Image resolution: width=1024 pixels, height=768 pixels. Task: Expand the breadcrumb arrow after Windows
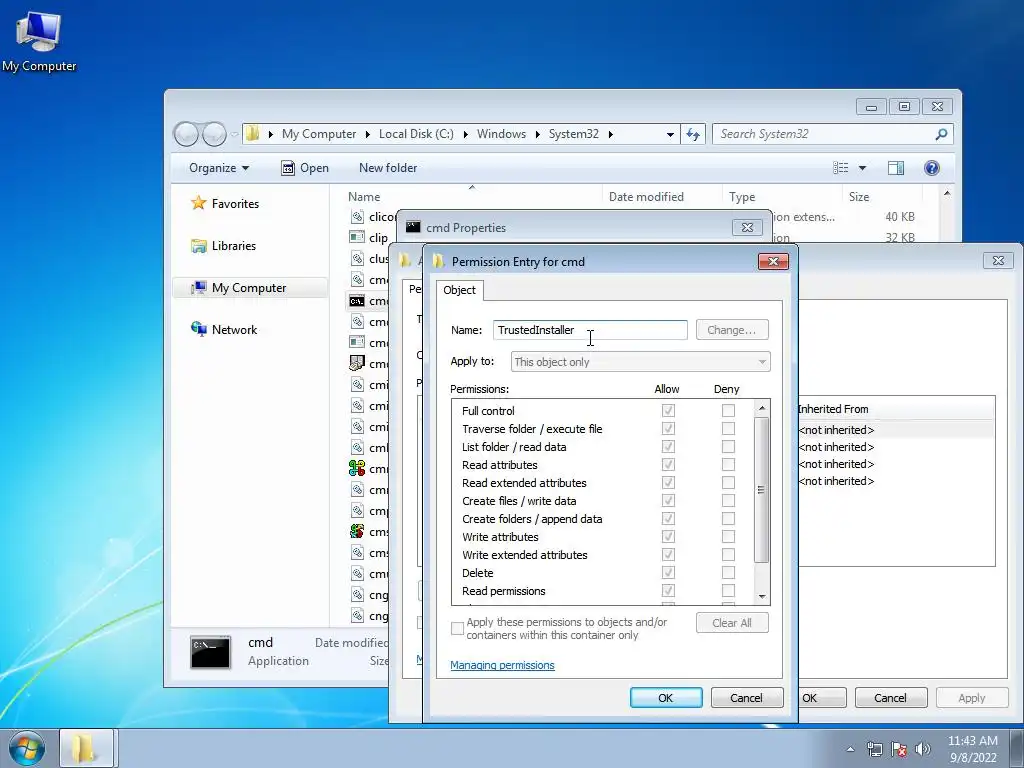537,135
